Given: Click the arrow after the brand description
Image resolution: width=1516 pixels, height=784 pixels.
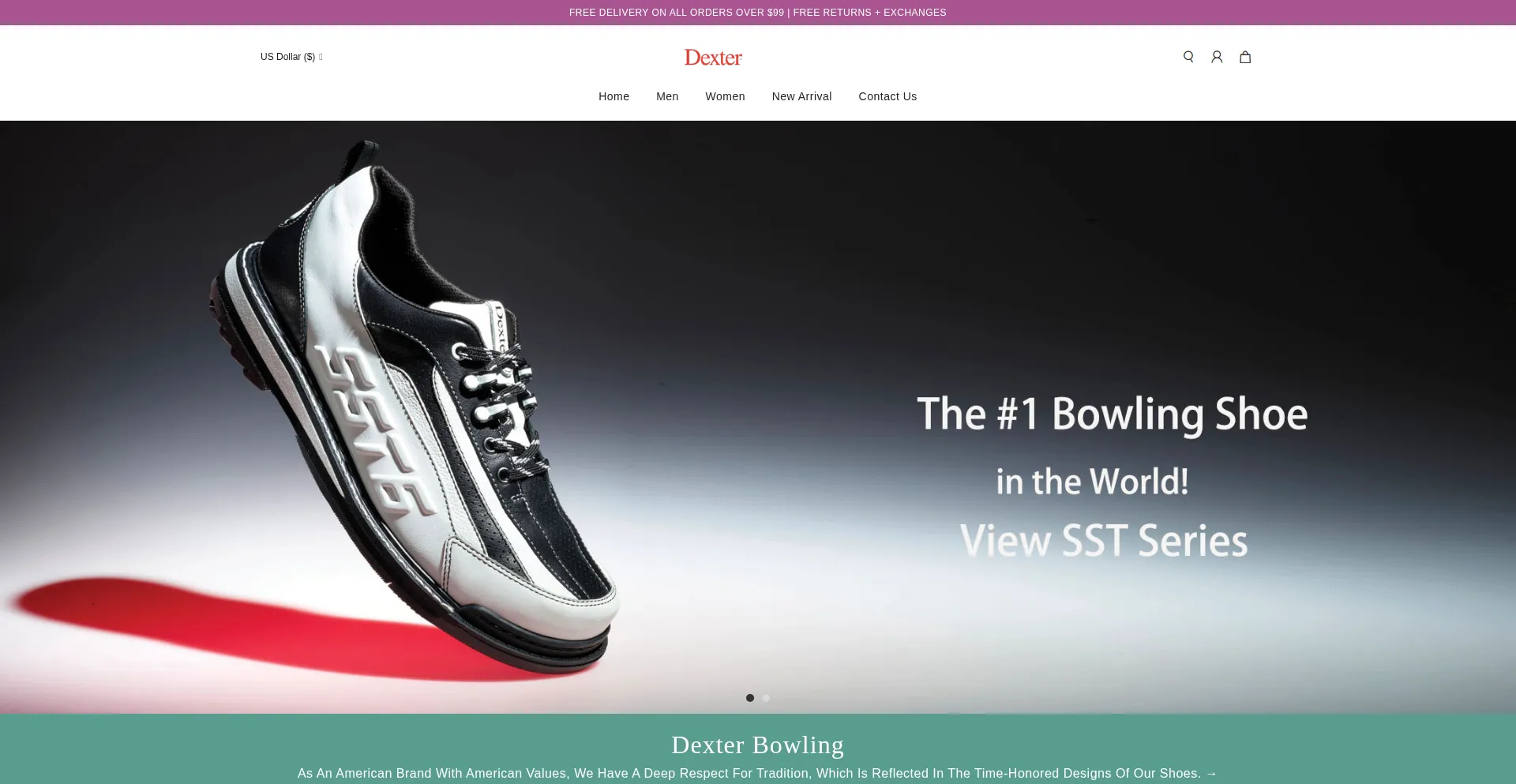Looking at the screenshot, I should [x=1211, y=774].
